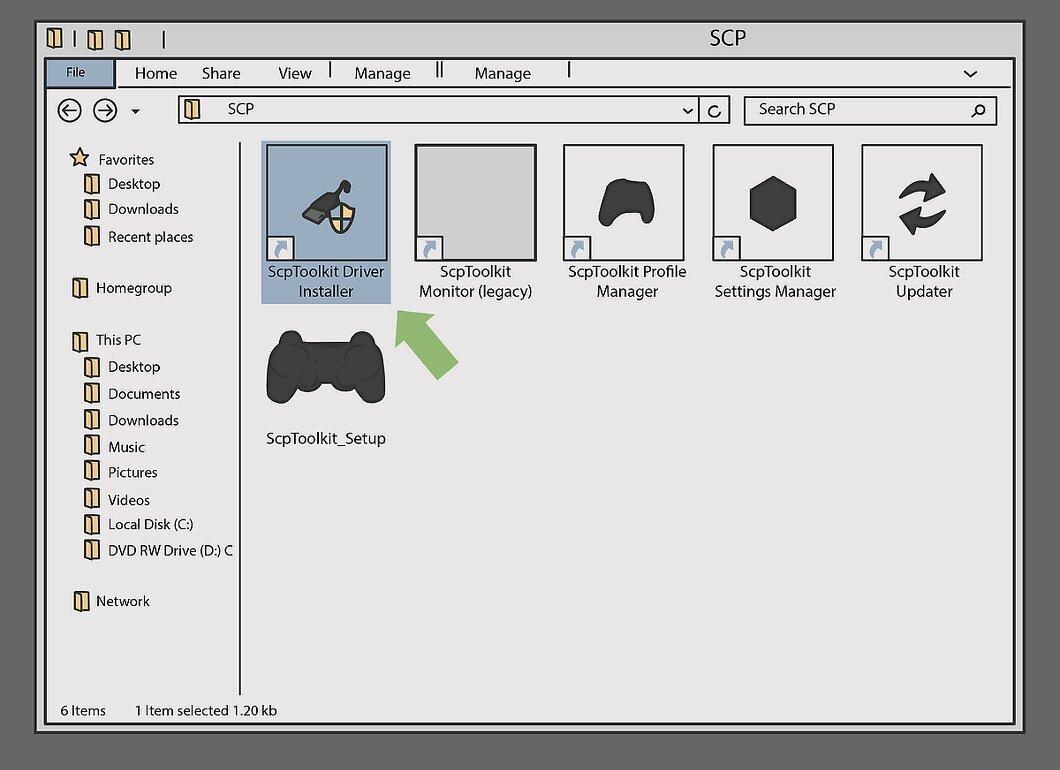Select the ScpToolkit Driver Installer shortcut icon
This screenshot has width=1060, height=770.
[327, 203]
